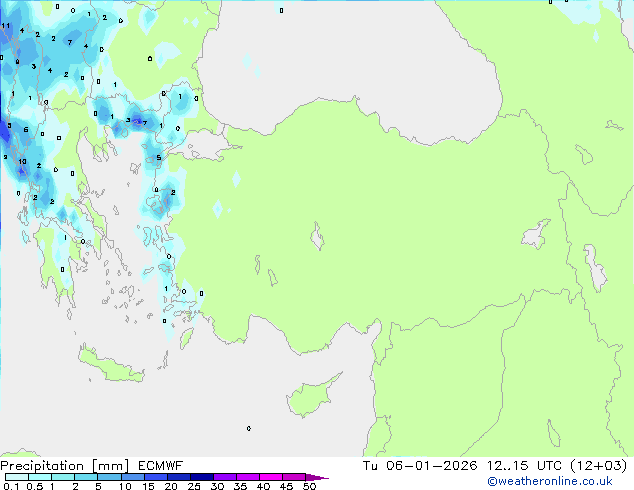The image size is (634, 490).
Task: Click the 35–40 mm legend swatch
Action: [248, 477]
